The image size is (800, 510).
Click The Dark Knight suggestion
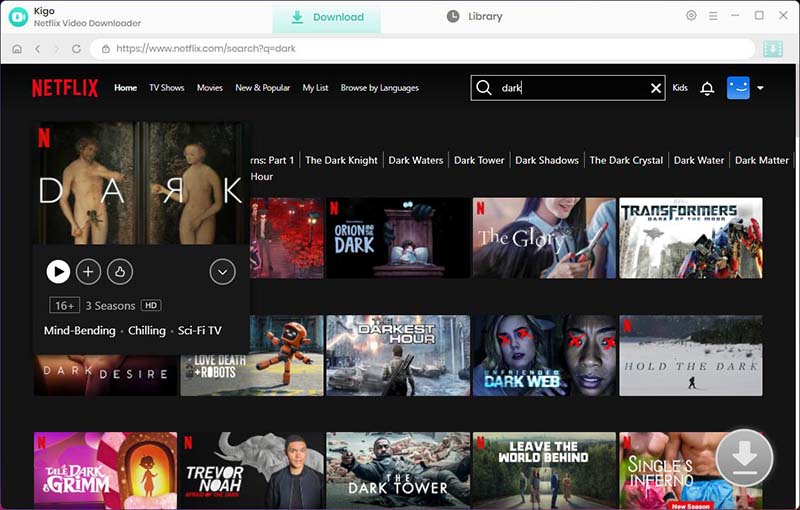click(341, 160)
